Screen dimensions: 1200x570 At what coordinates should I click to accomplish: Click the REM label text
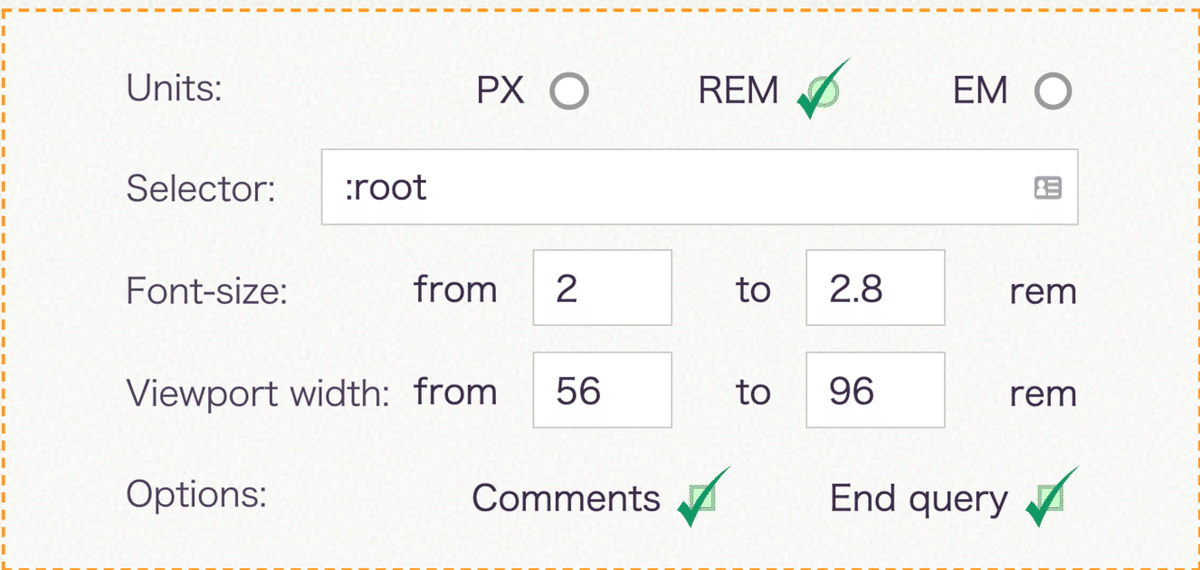738,92
